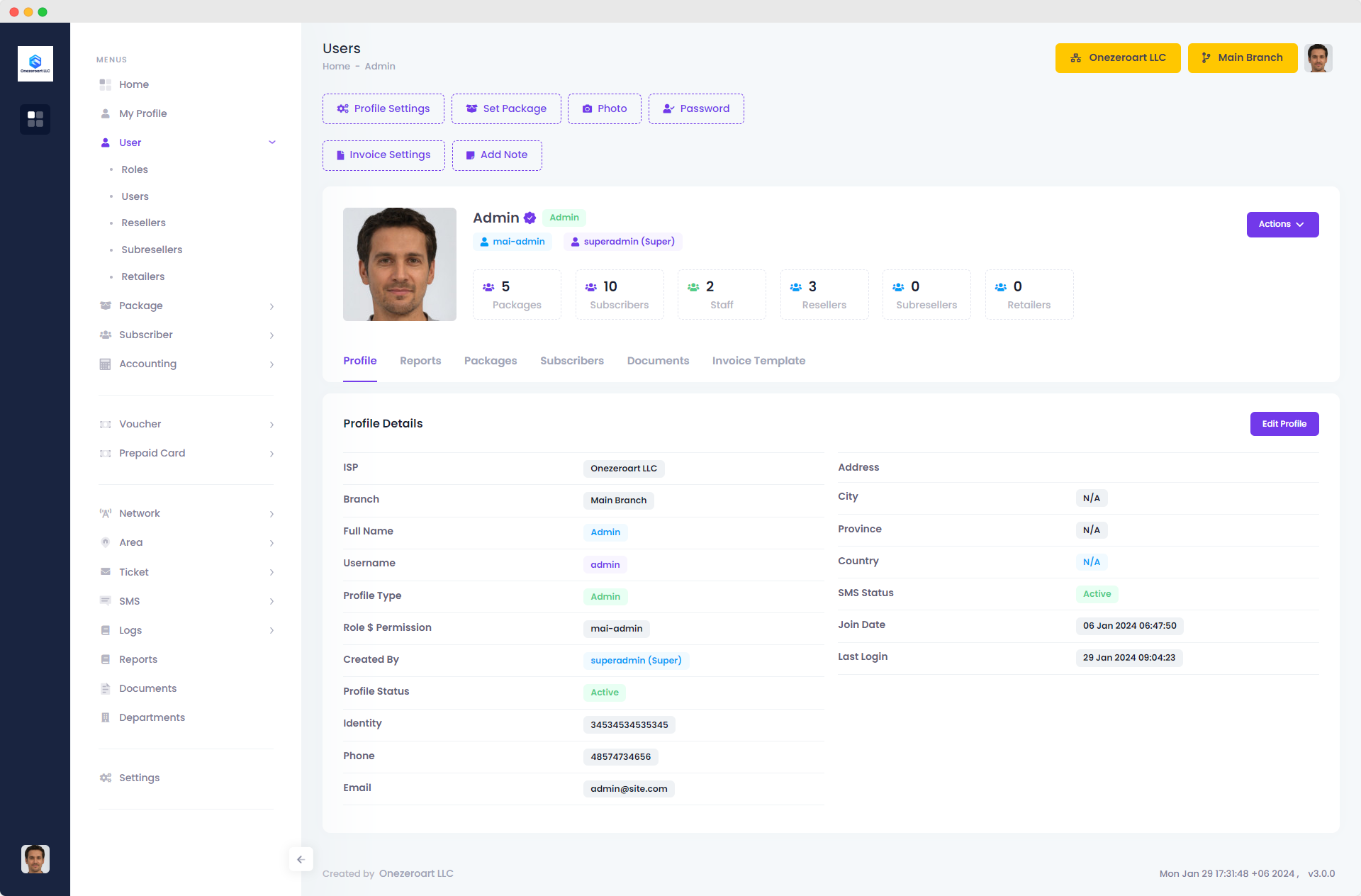Screen dimensions: 1361x896
Task: Expand the Ticket menu chevron
Action: click(x=271, y=572)
